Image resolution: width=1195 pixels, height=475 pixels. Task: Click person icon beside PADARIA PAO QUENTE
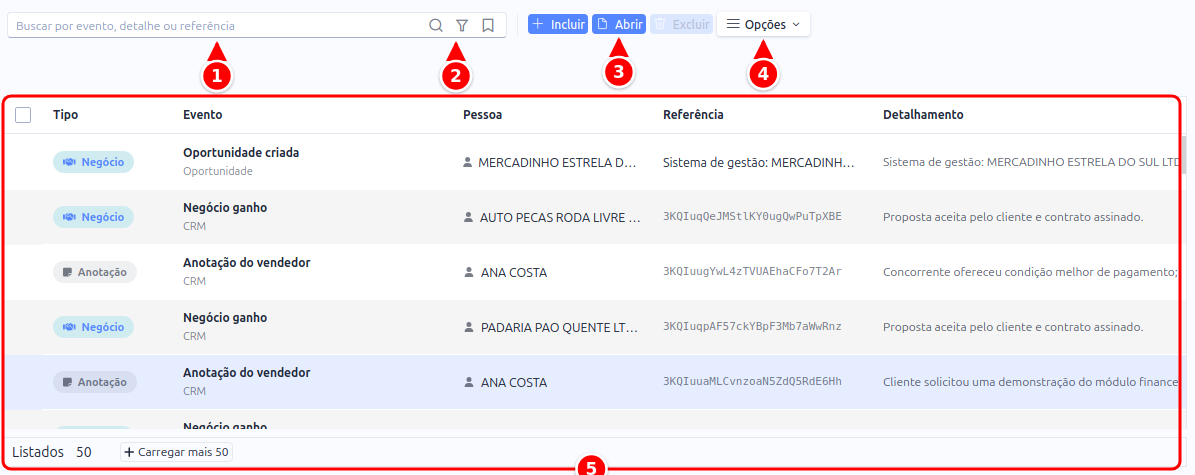click(468, 326)
